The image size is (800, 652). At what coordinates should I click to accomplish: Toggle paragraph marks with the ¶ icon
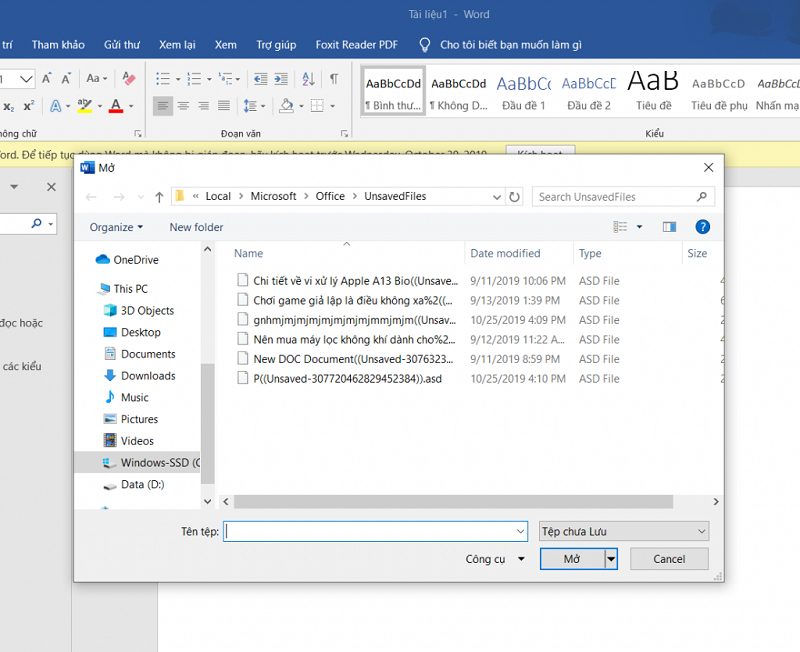(333, 80)
